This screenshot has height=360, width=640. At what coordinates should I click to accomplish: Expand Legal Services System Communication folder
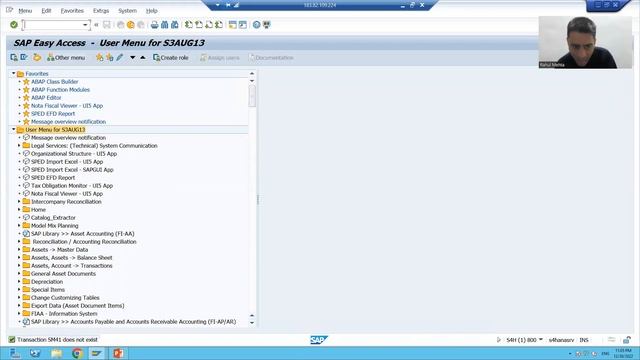point(19,145)
